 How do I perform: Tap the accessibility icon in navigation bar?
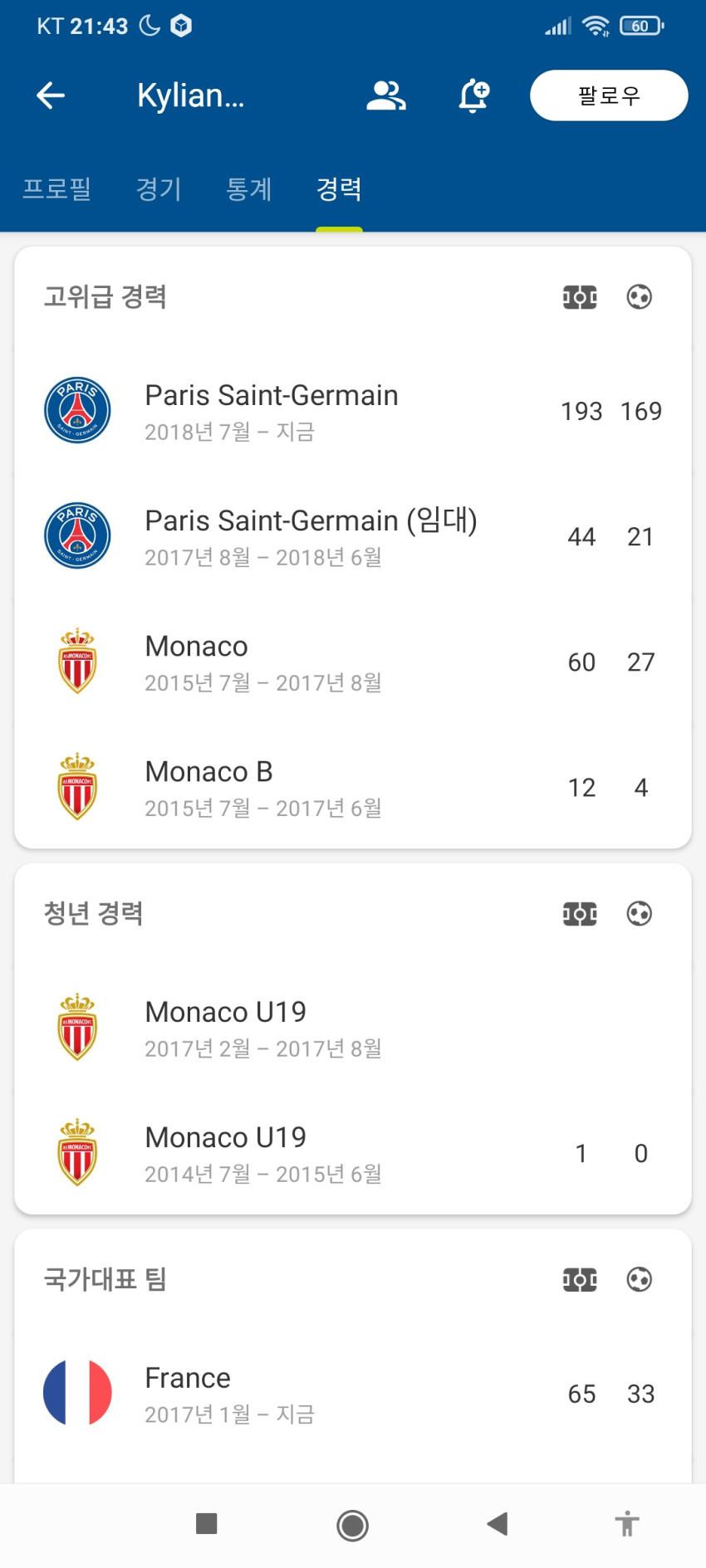pyautogui.click(x=627, y=1525)
